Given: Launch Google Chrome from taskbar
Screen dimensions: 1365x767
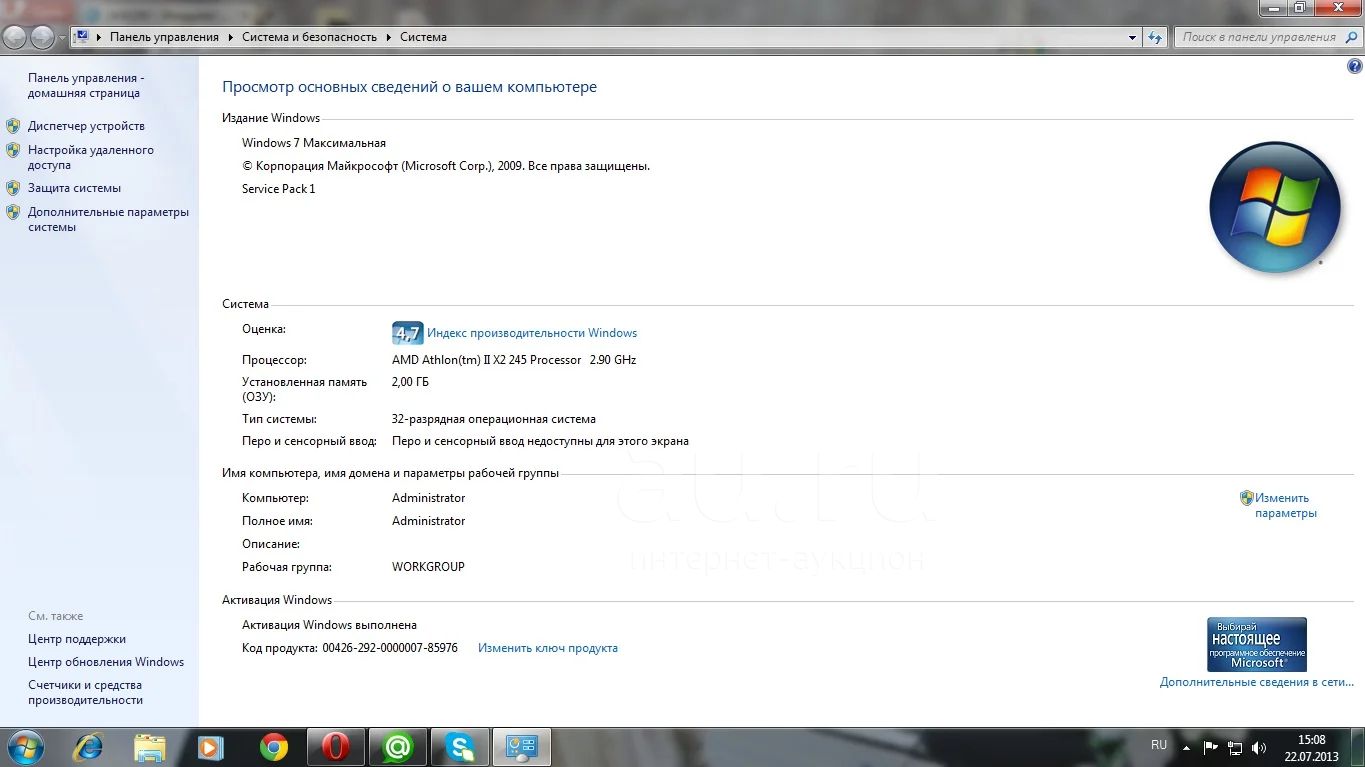Looking at the screenshot, I should coord(273,747).
